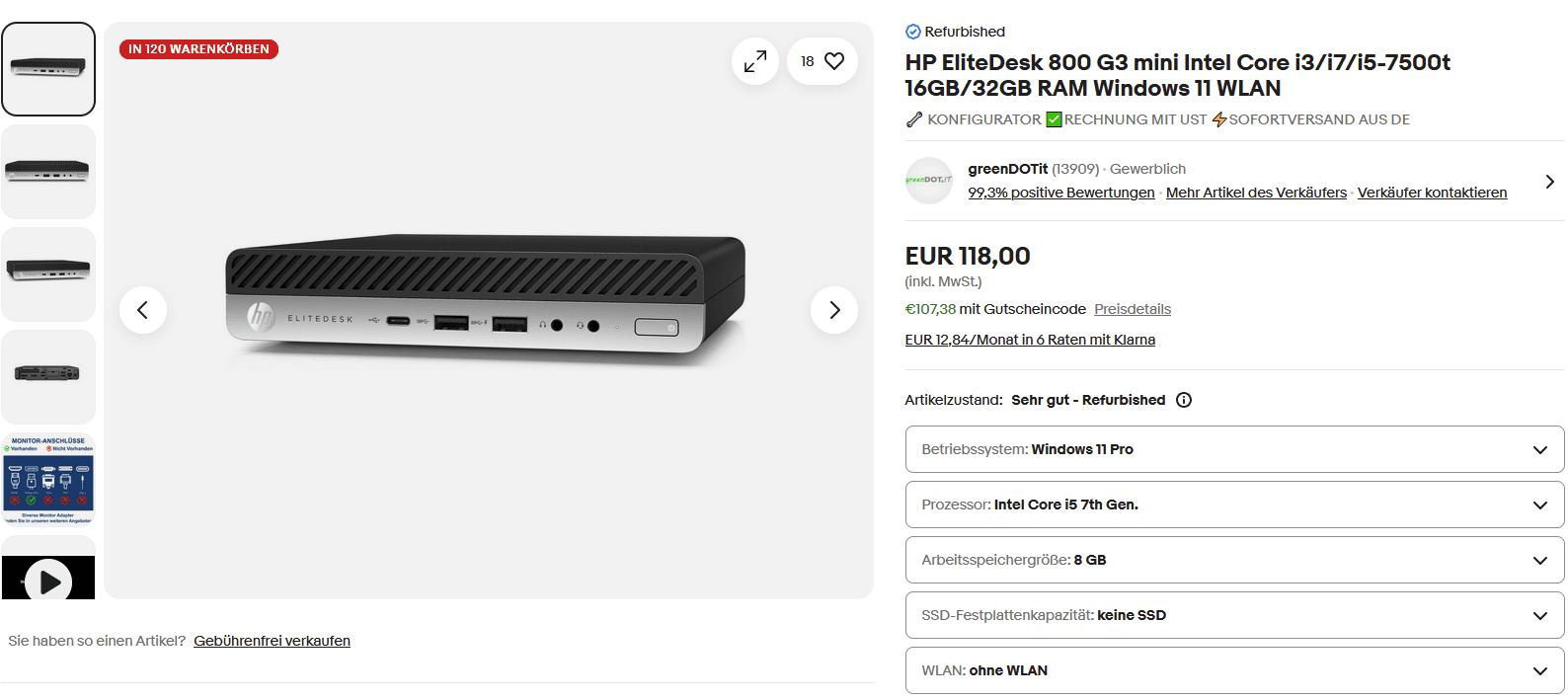This screenshot has height=700, width=1568.
Task: Click the greenDOTit seller logo
Action: pyautogui.click(x=929, y=181)
